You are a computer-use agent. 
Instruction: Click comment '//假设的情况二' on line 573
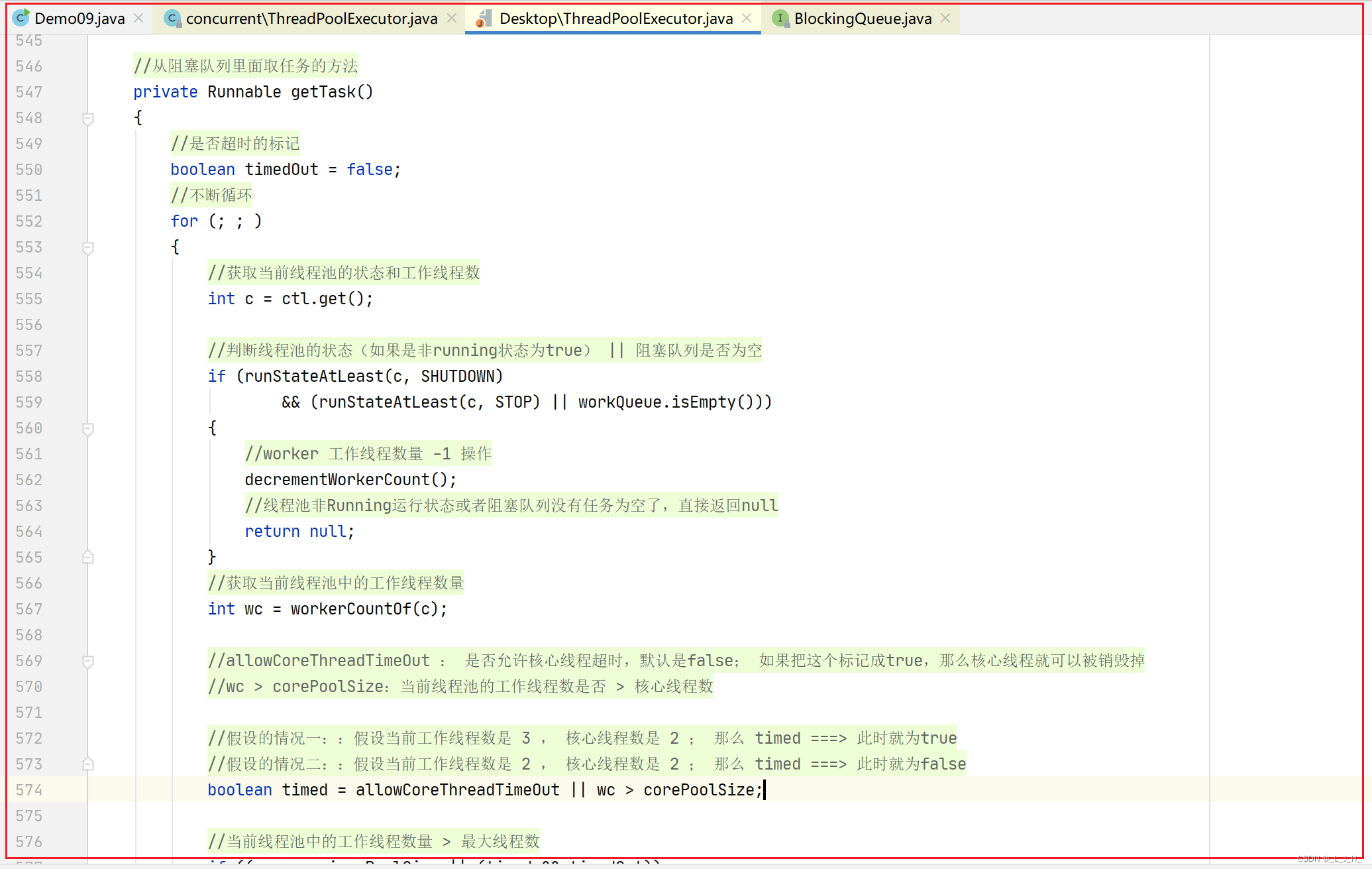click(x=587, y=764)
